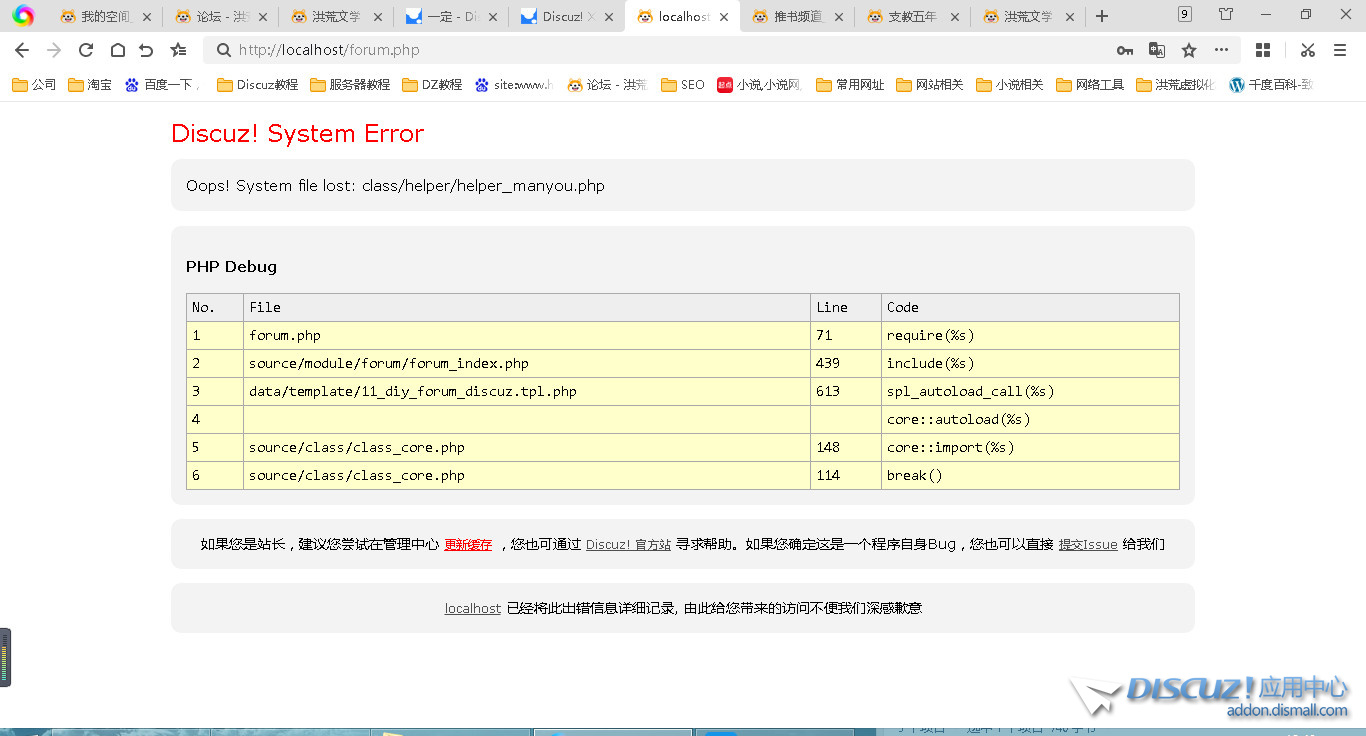This screenshot has height=736, width=1366.
Task: Expand the 常用网址 bookmark folder
Action: (851, 85)
